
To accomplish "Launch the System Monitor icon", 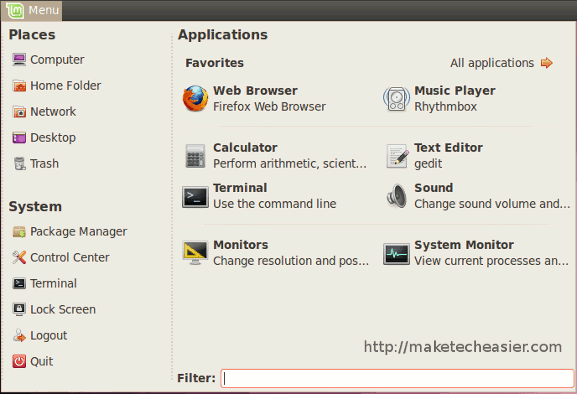I will click(396, 254).
